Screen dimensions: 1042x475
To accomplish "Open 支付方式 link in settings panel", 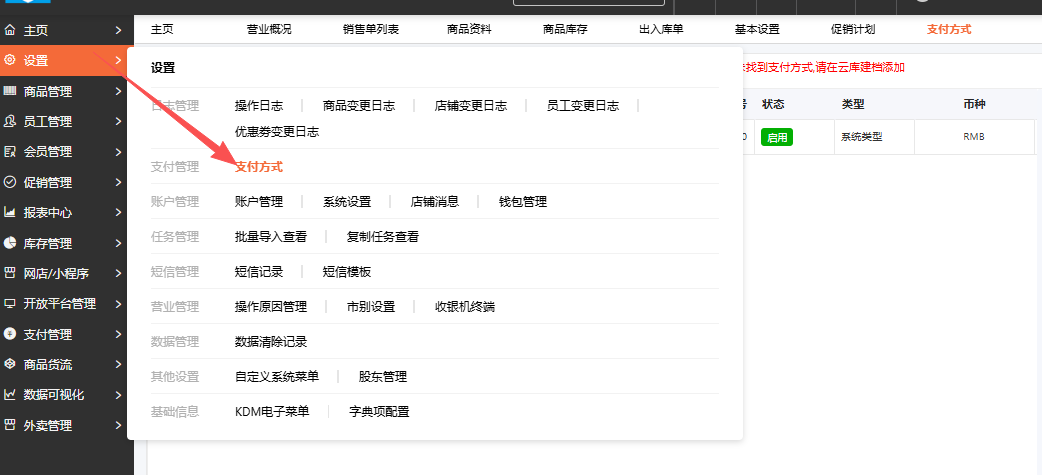I will 258,167.
